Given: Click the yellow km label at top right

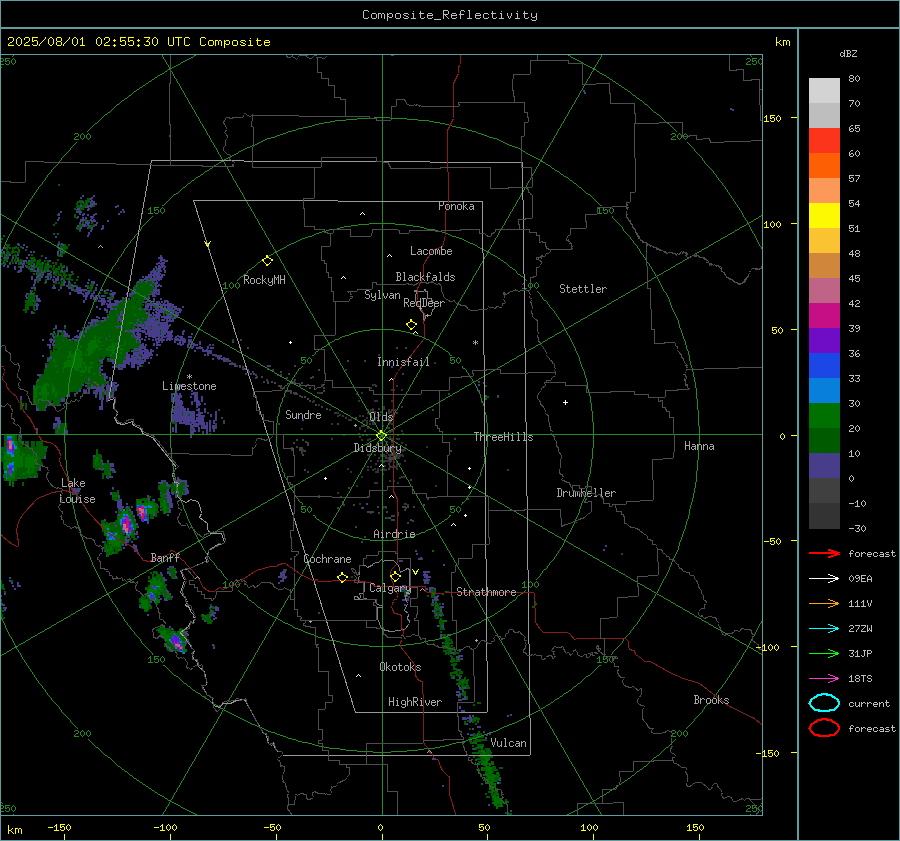Looking at the screenshot, I should 782,42.
